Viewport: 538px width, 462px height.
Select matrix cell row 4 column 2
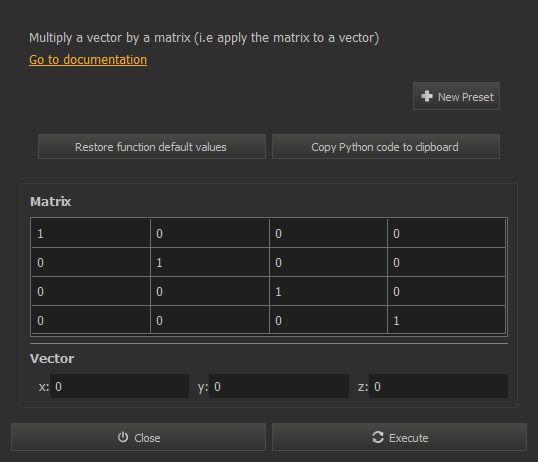click(x=210, y=320)
